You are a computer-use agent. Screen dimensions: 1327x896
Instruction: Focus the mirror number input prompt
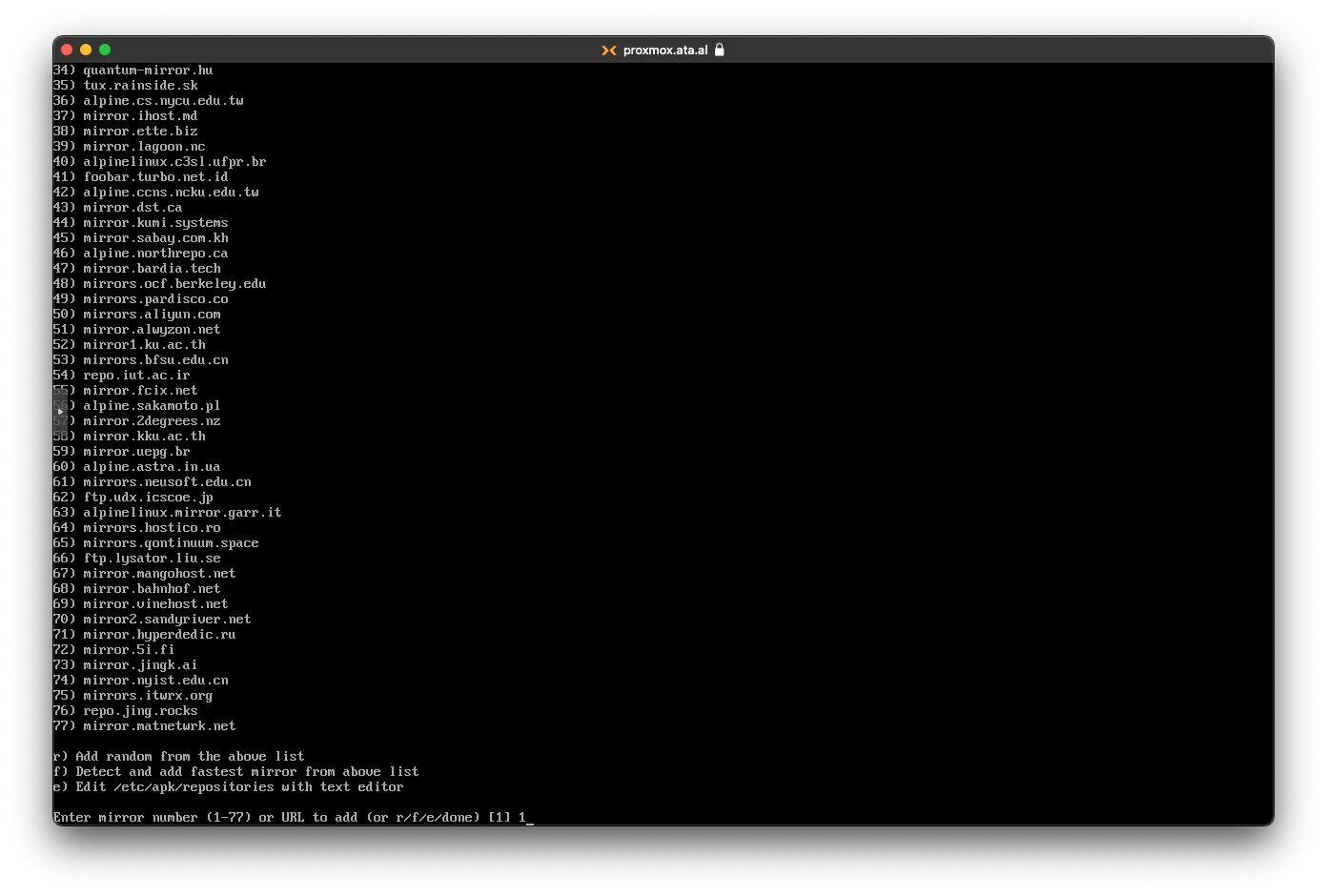coord(294,818)
